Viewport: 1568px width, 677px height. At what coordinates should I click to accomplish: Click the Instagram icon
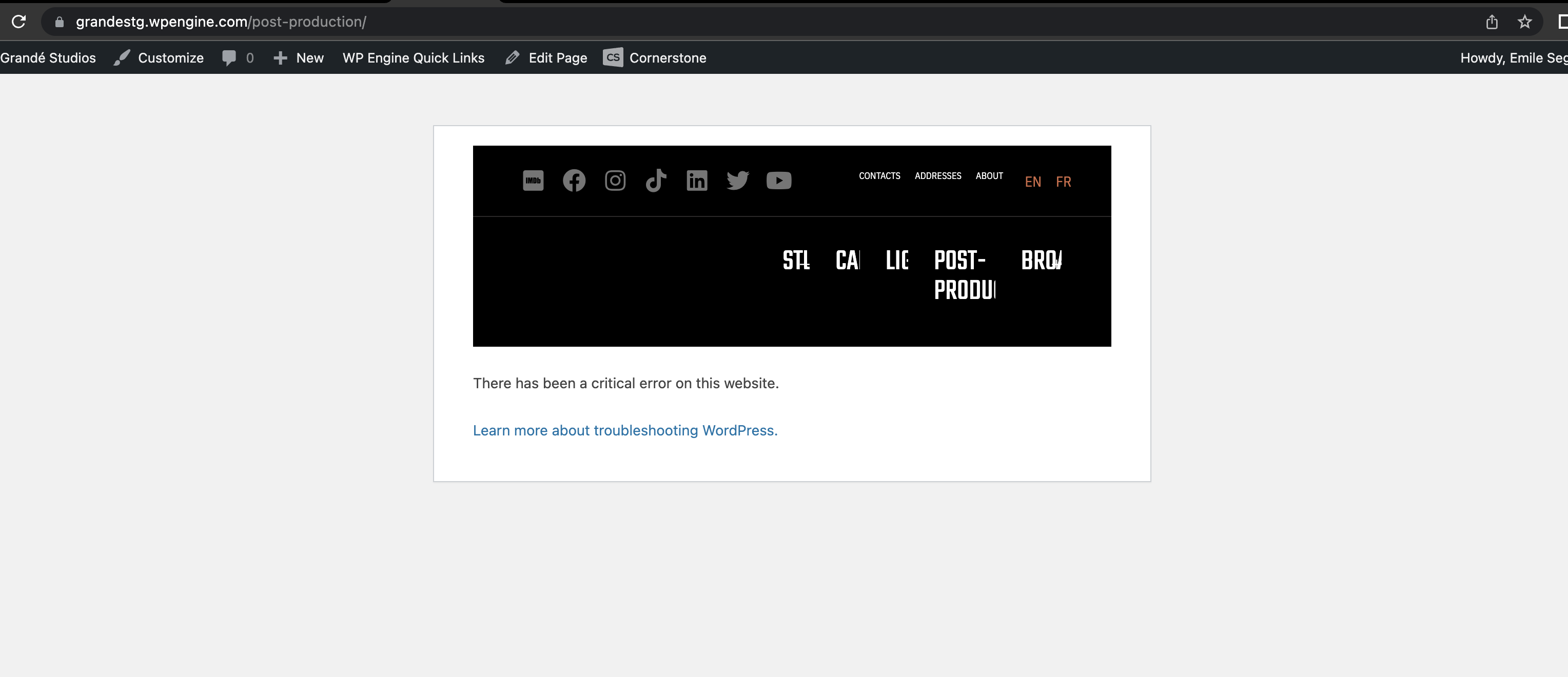pyautogui.click(x=615, y=181)
